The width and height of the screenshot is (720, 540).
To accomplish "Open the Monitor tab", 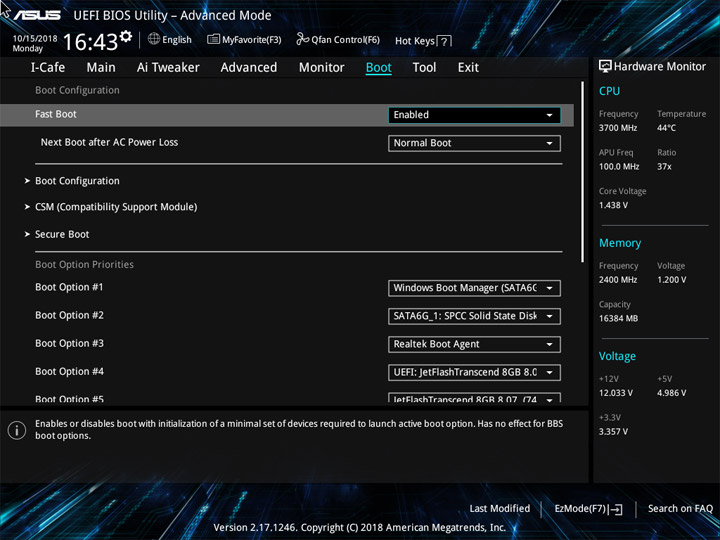I will point(321,68).
